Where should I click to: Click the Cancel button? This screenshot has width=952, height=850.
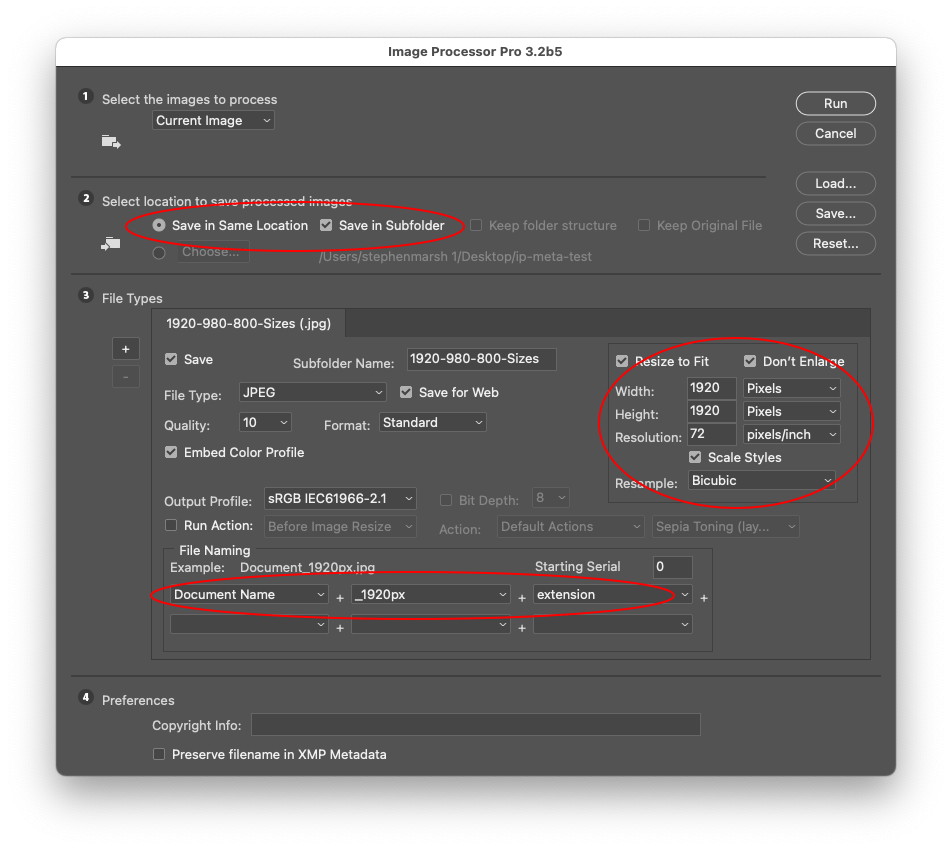click(835, 134)
